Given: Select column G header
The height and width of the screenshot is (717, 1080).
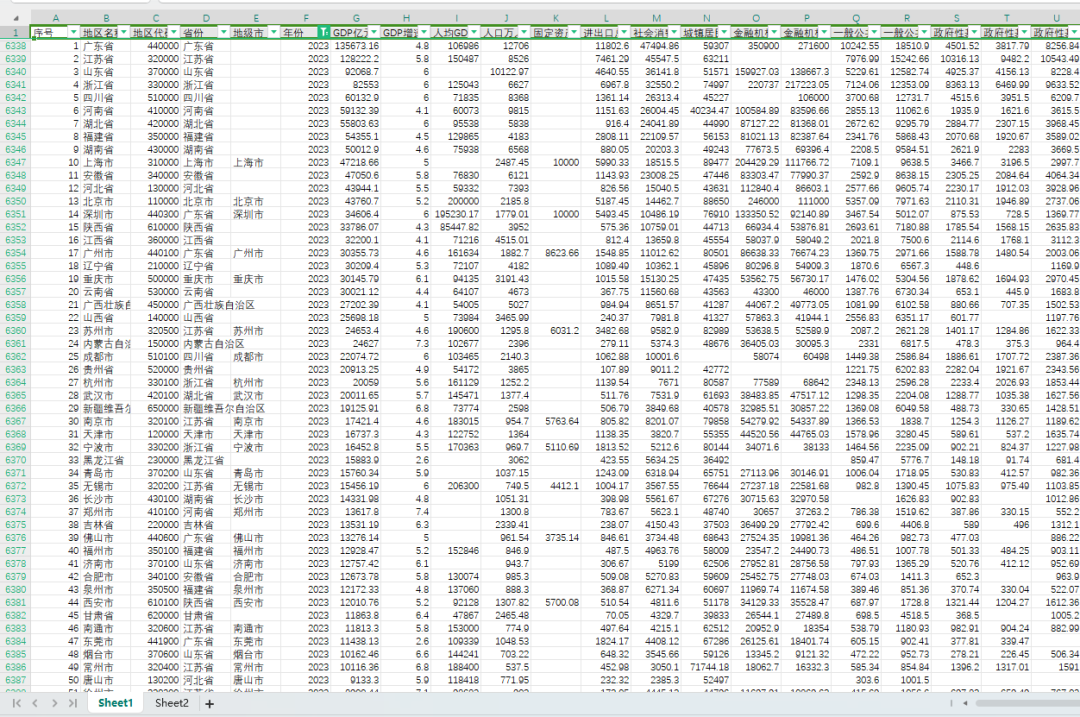Looking at the screenshot, I should pyautogui.click(x=356, y=19).
